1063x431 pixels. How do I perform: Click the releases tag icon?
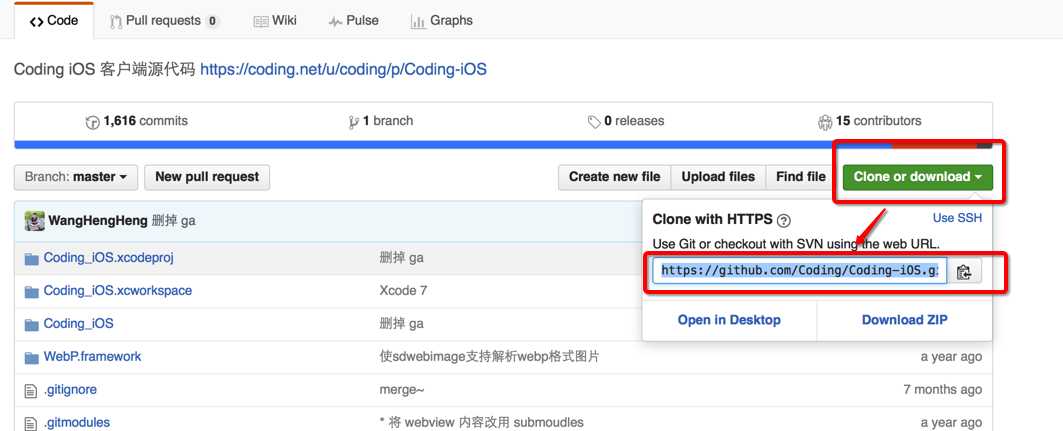coord(594,122)
